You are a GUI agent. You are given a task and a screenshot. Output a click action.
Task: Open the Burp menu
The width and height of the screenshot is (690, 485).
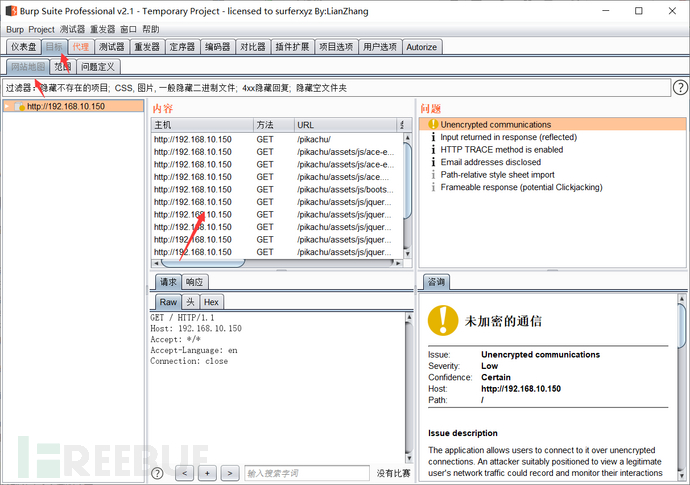pos(15,29)
